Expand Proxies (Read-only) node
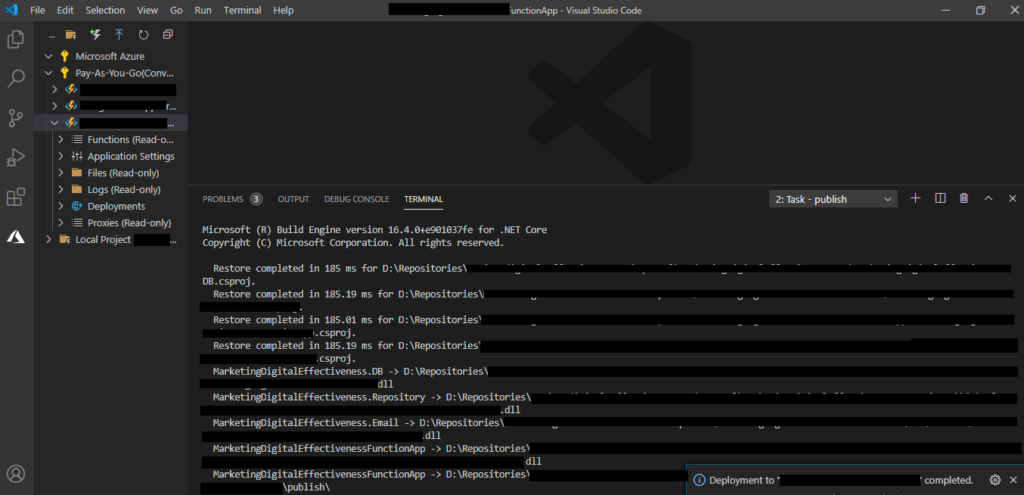Image resolution: width=1024 pixels, height=495 pixels. click(61, 223)
